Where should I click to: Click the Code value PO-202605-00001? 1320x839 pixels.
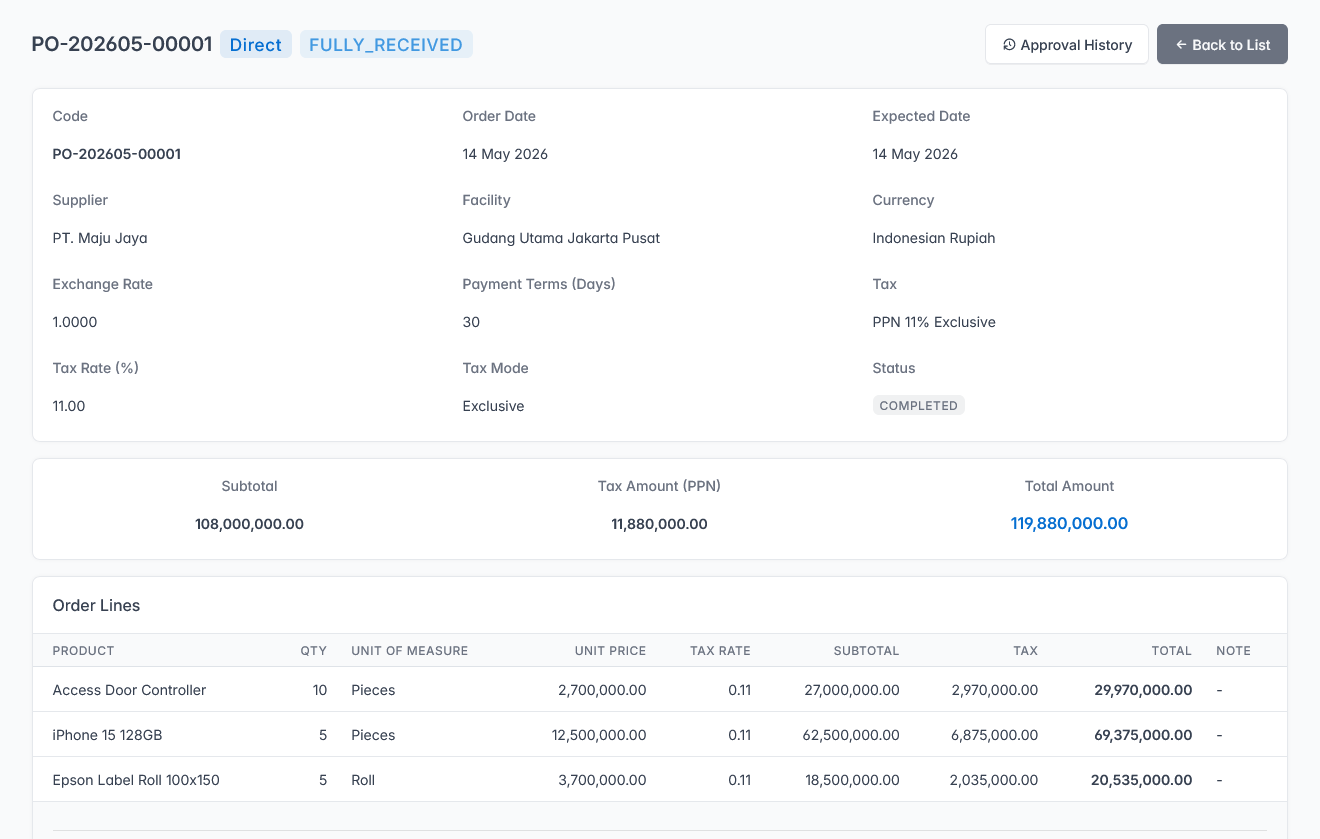pyautogui.click(x=117, y=154)
